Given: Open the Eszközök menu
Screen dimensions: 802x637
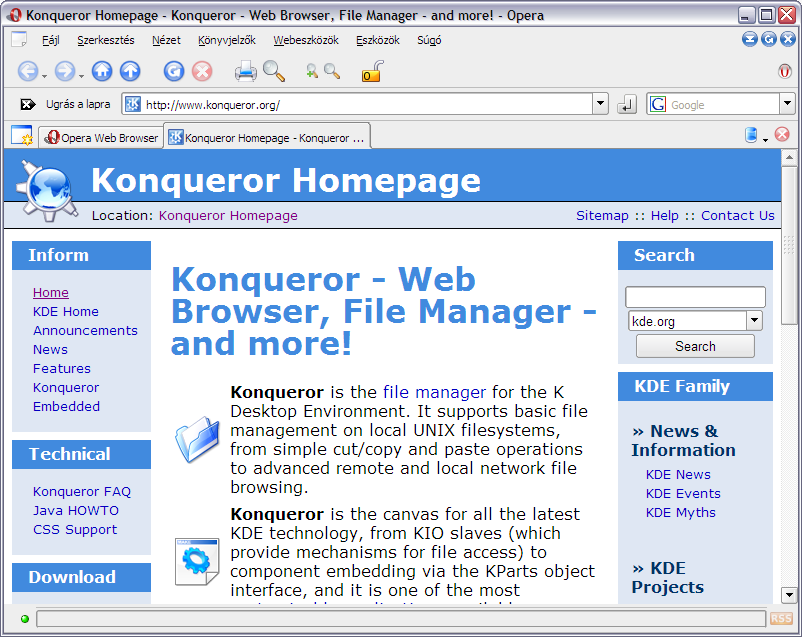Looking at the screenshot, I should [x=378, y=40].
